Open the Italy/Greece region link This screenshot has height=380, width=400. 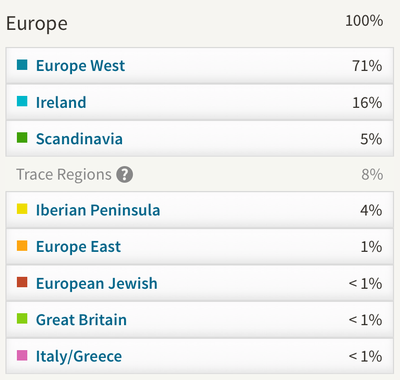pos(79,357)
